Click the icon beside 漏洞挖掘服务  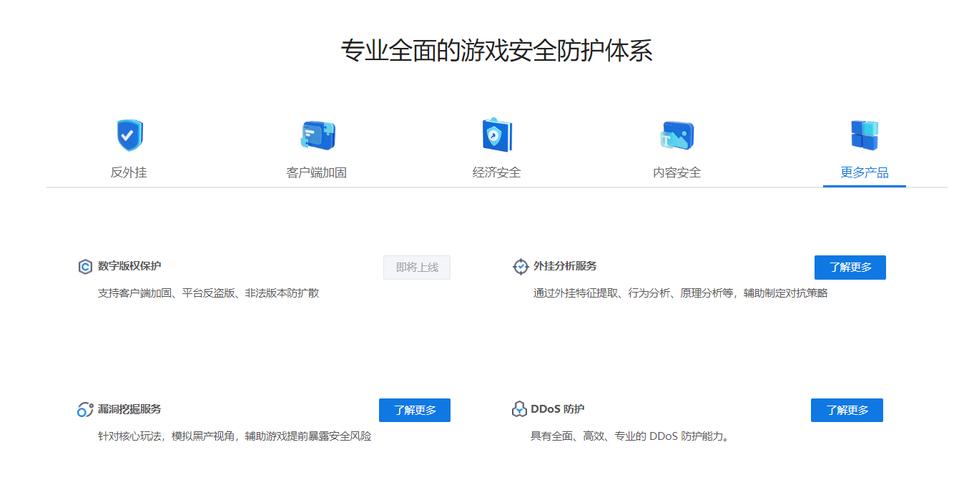click(x=85, y=410)
